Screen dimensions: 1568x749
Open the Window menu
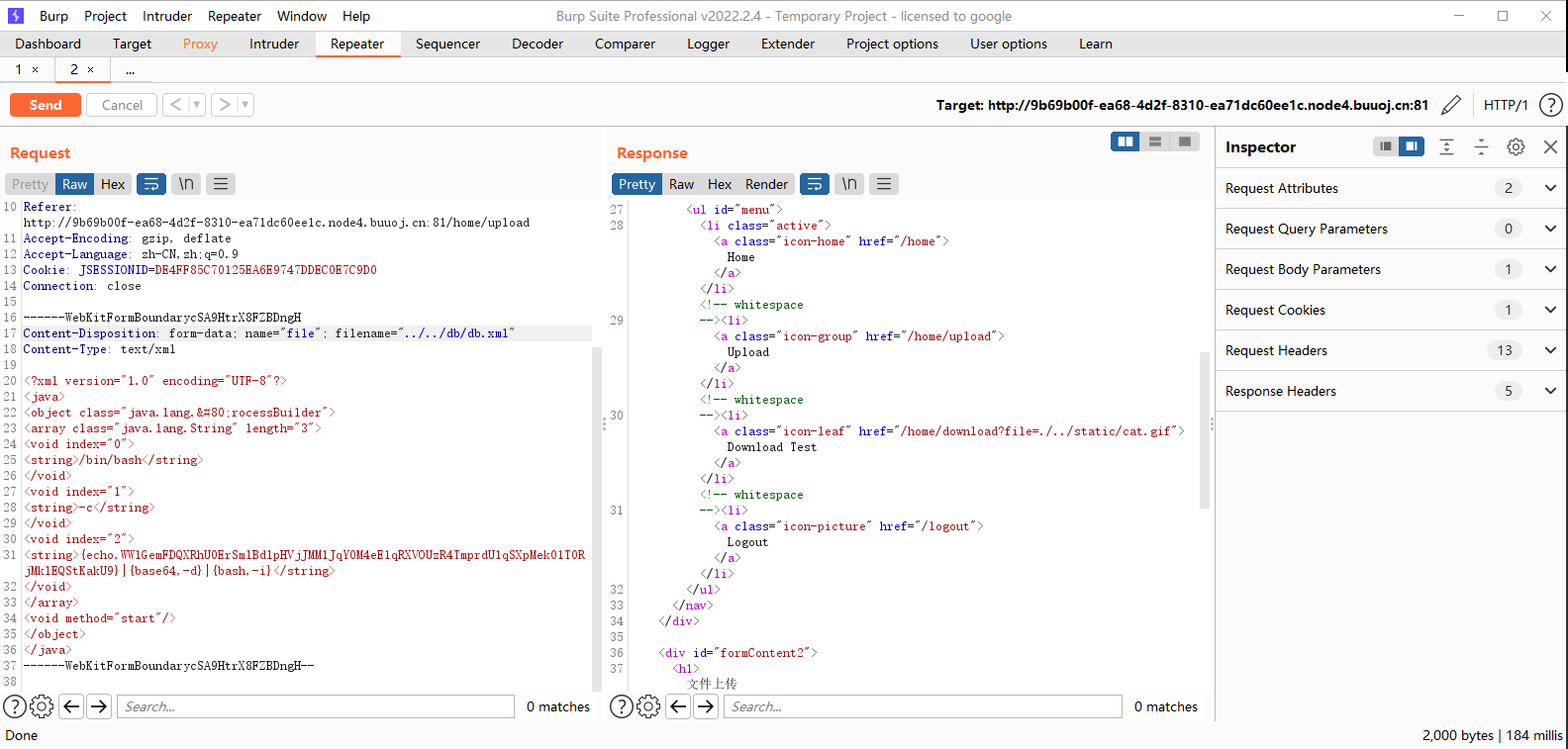302,16
